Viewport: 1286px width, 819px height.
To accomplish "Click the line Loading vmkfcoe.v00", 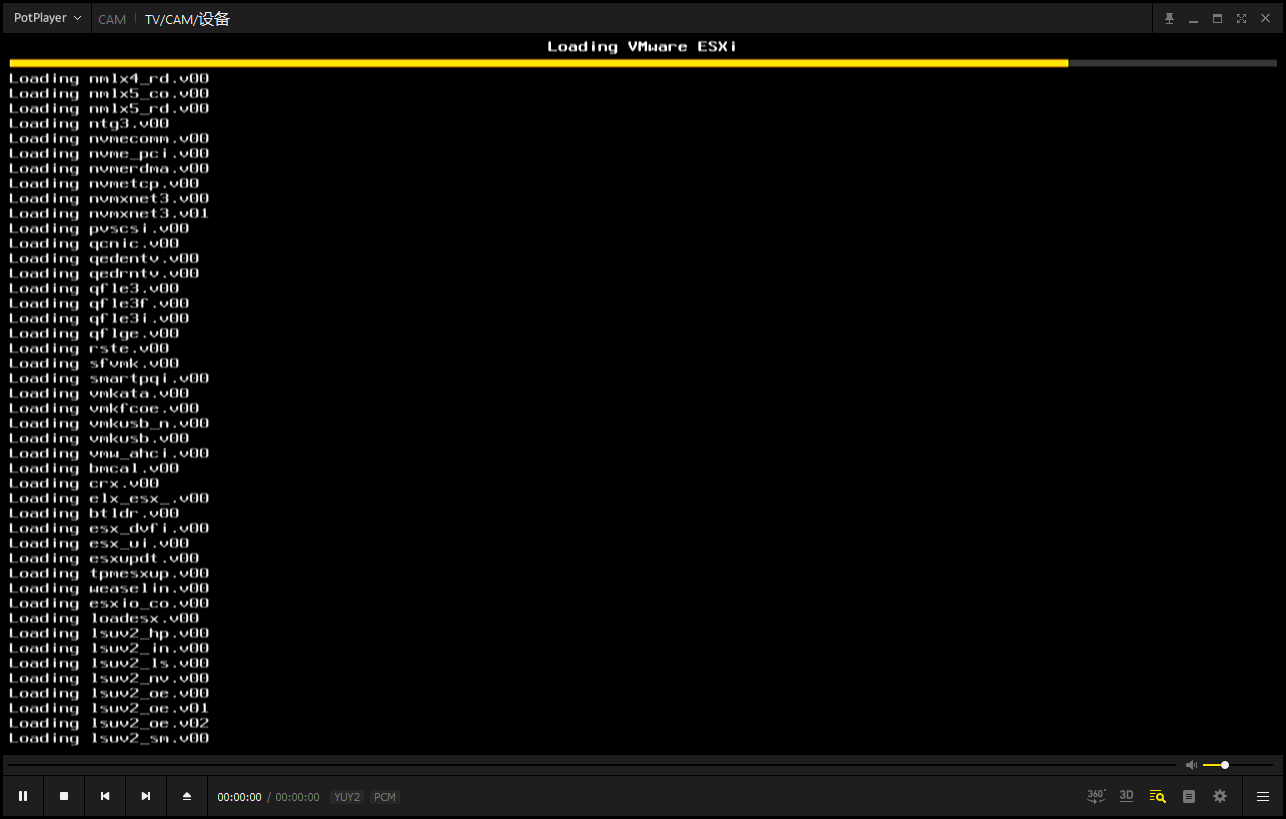I will click(104, 408).
